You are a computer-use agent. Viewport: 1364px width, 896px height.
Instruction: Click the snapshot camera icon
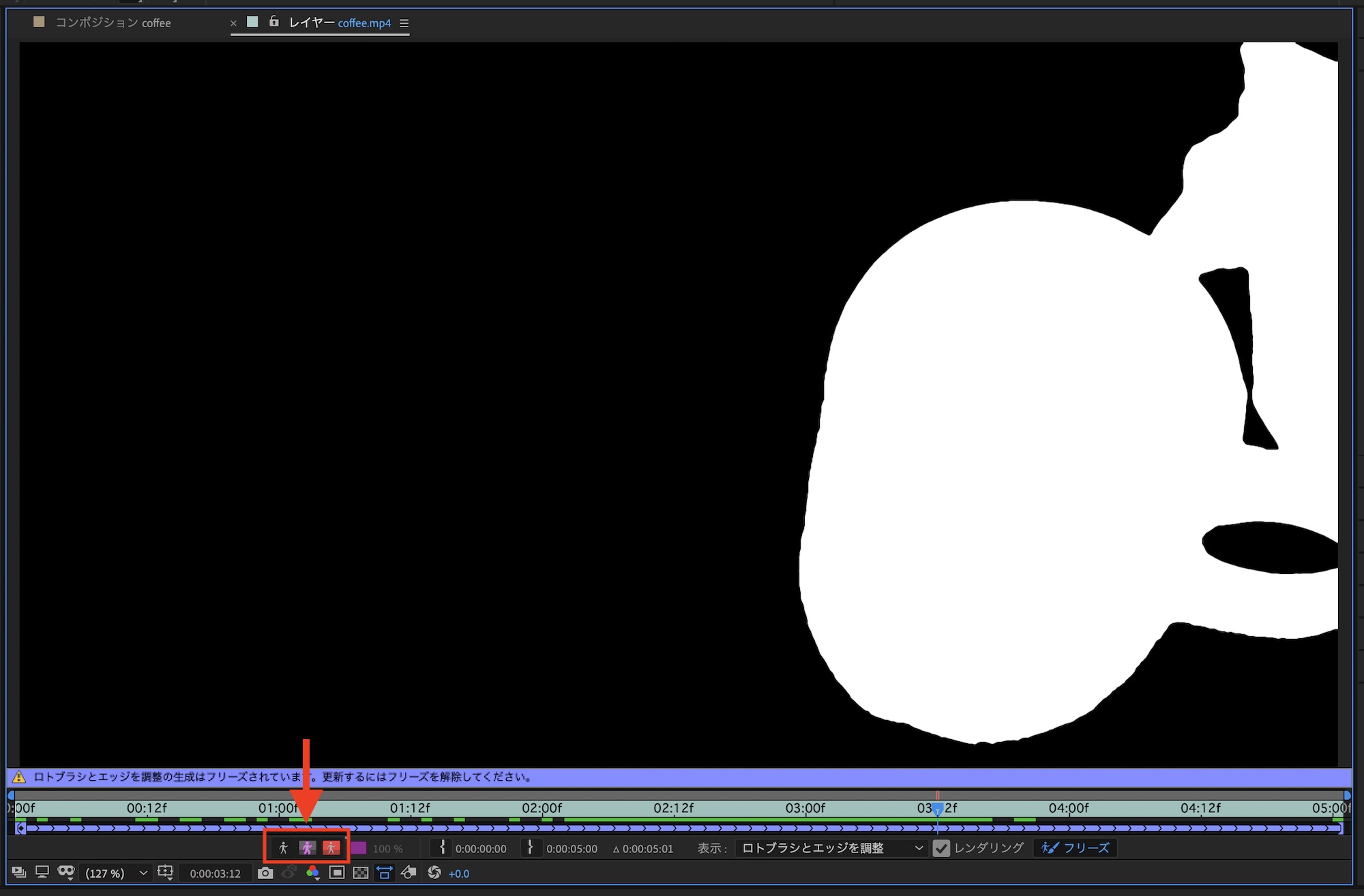tap(265, 873)
